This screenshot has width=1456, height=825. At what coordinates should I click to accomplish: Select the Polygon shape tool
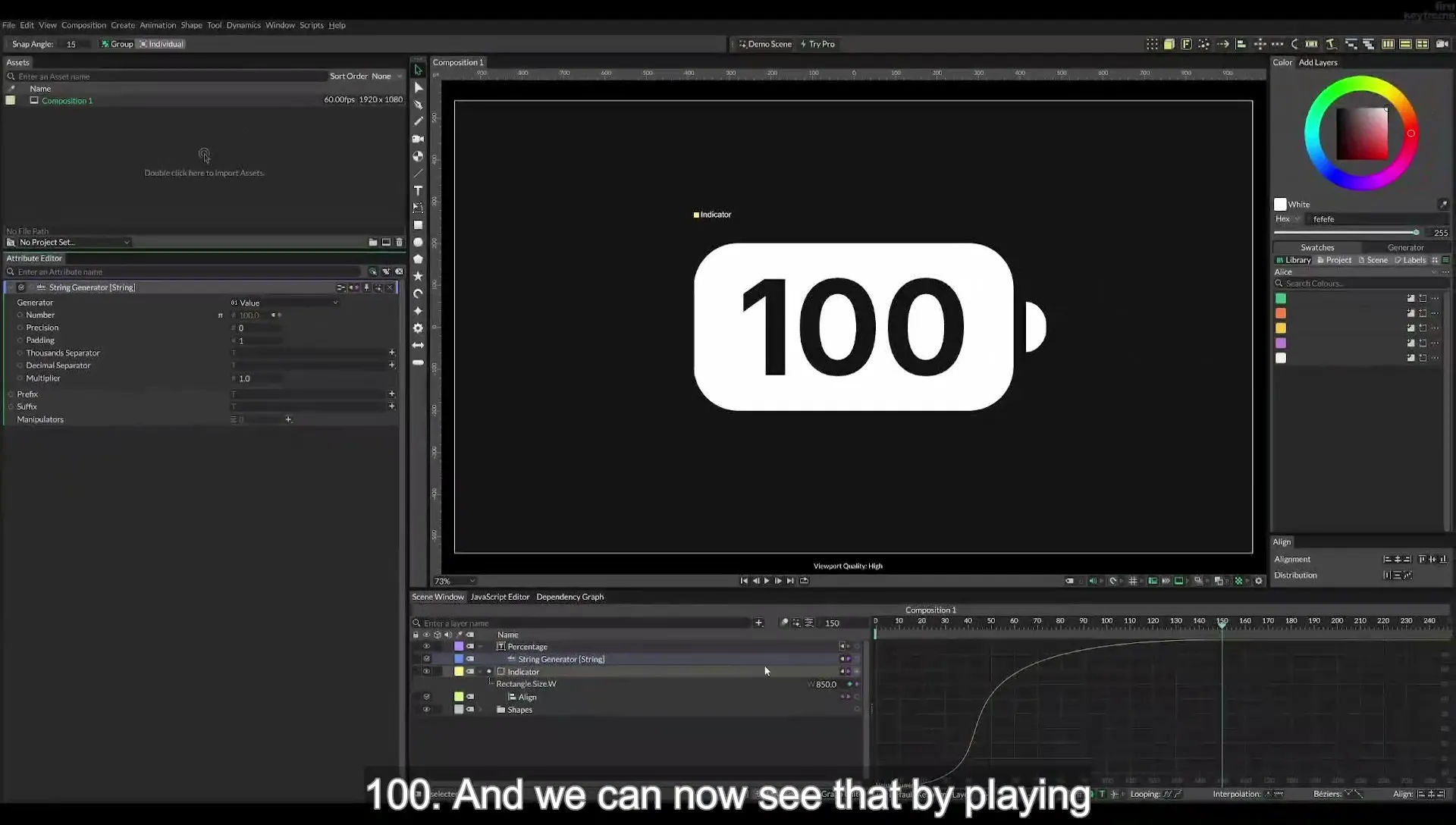point(418,259)
